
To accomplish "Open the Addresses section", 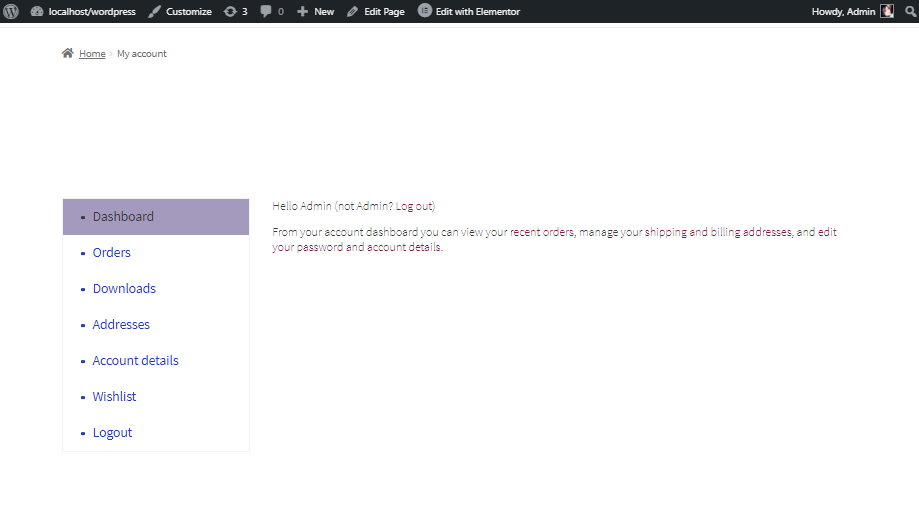I will (x=121, y=325).
